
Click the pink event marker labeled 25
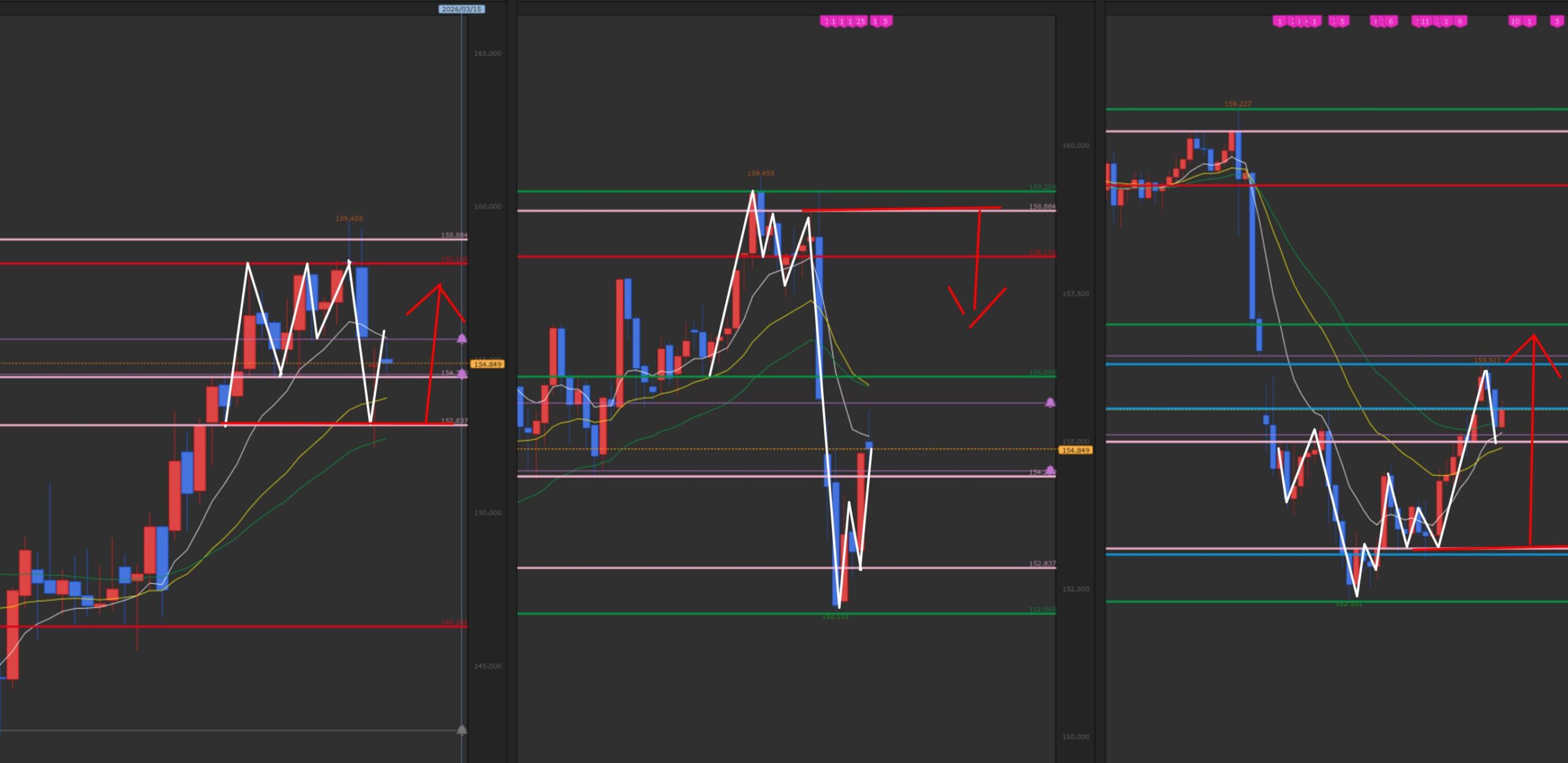click(x=861, y=21)
